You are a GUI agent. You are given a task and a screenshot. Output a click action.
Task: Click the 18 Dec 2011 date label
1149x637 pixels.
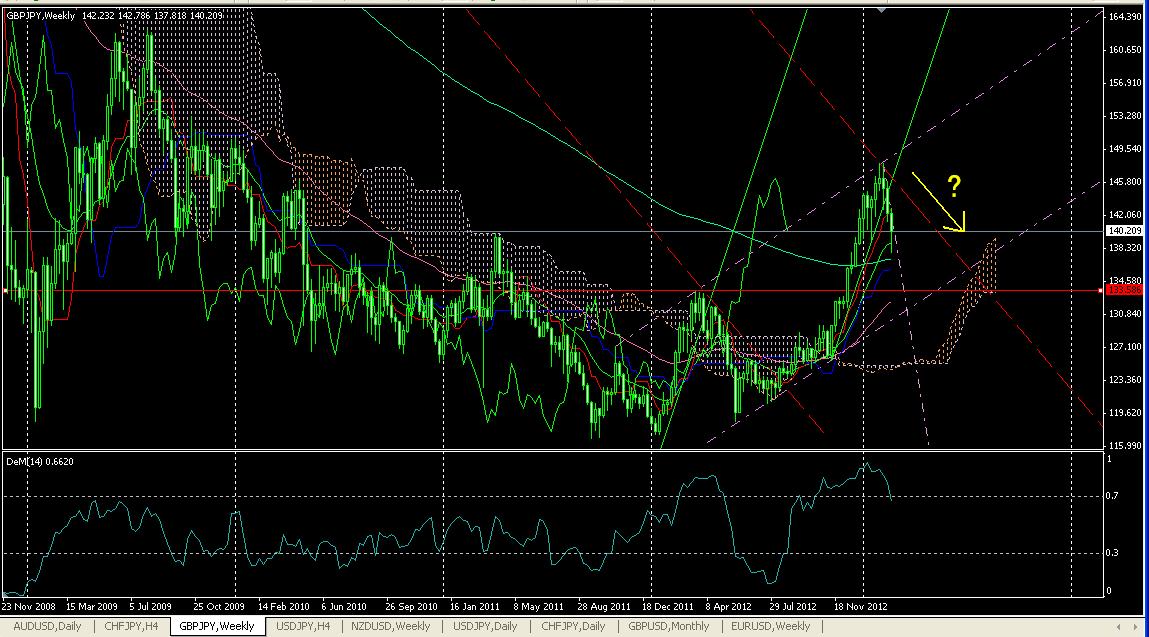668,607
